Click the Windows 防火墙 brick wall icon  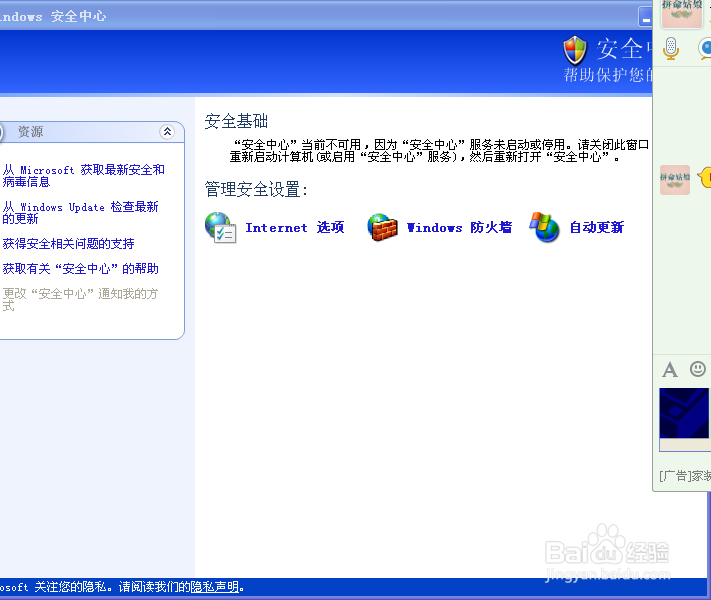coord(383,227)
